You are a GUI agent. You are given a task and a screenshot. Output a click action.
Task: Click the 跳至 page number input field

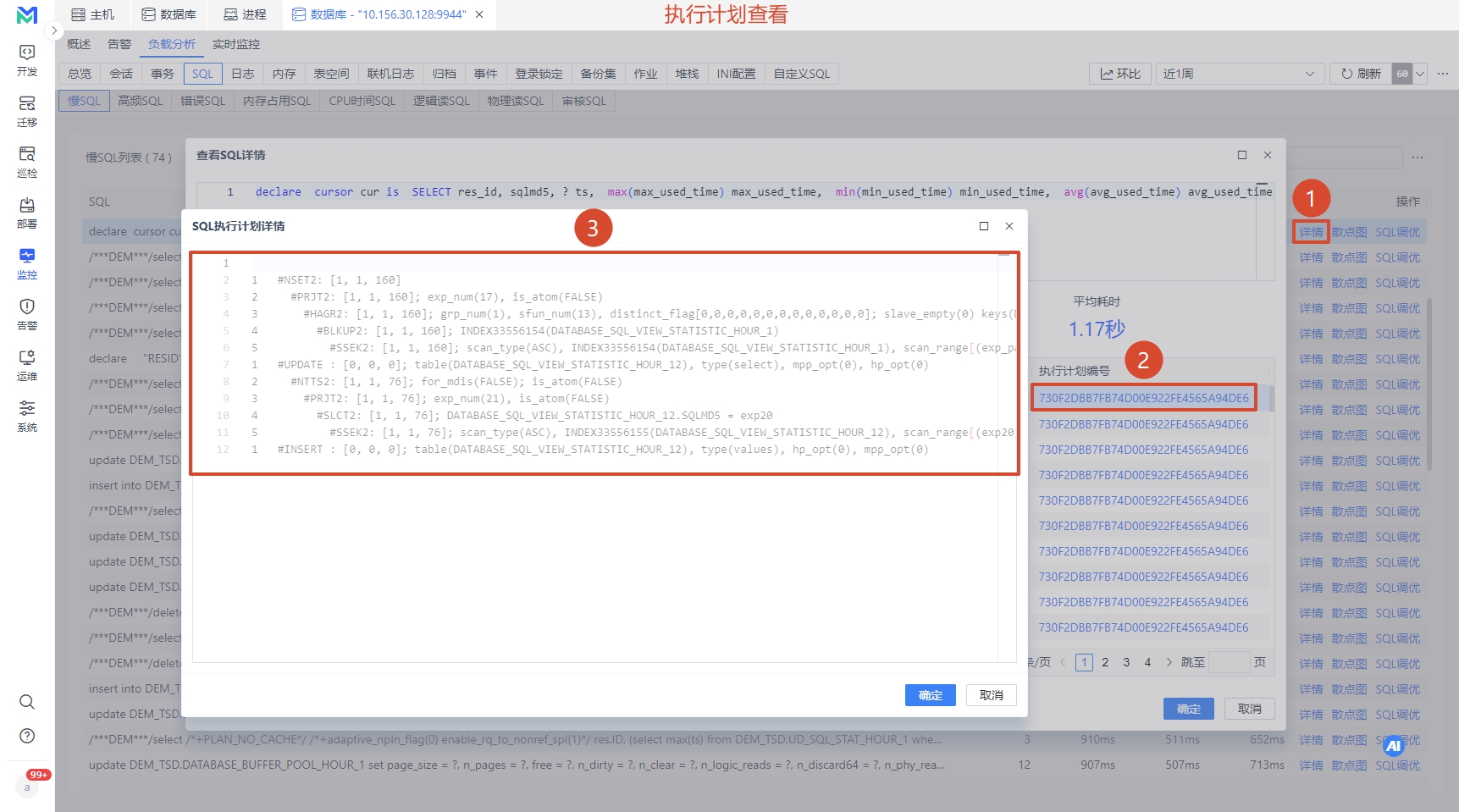(x=1230, y=662)
